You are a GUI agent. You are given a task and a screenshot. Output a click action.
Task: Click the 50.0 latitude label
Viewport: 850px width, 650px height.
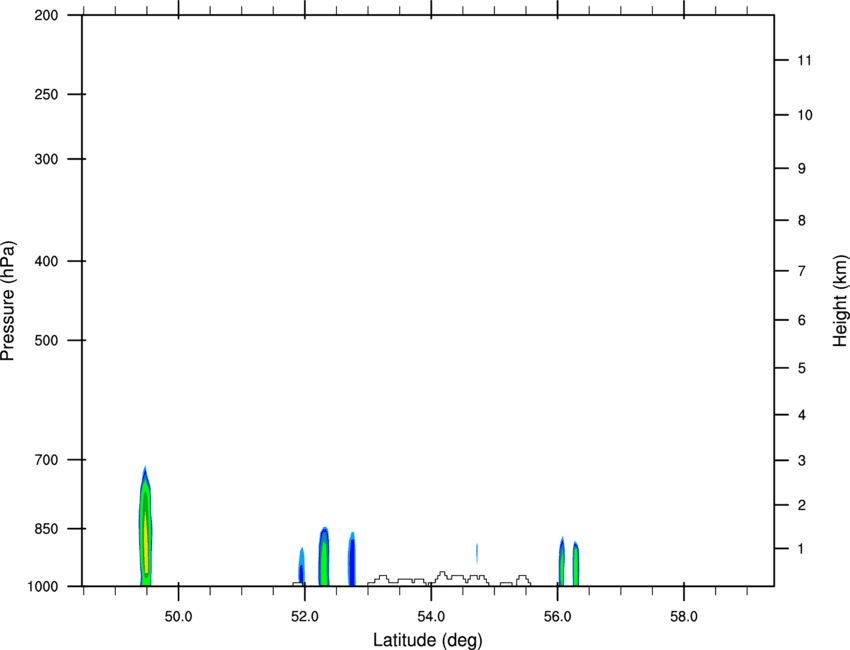pyautogui.click(x=178, y=617)
